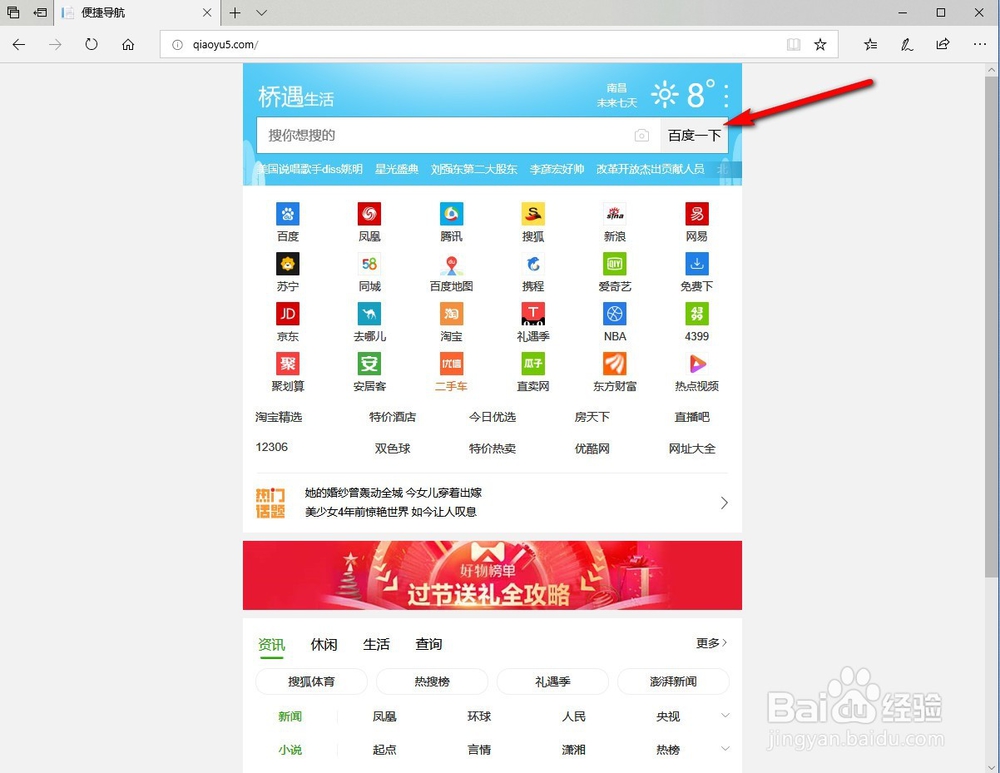The image size is (1000, 773).
Task: Open the 更多 link in the category section
Action: 711,643
